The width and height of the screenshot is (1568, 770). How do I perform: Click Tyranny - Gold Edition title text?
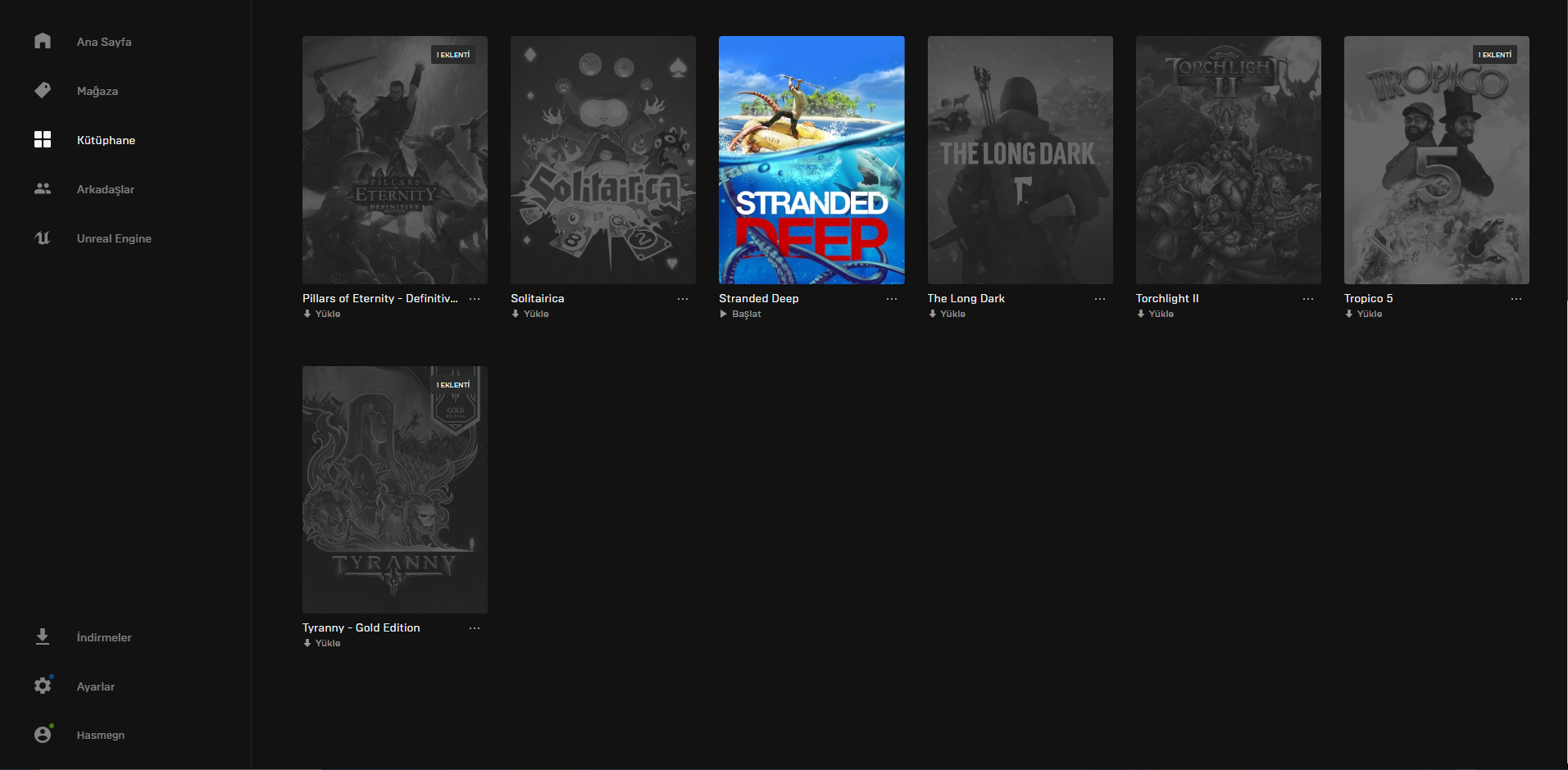pos(361,627)
